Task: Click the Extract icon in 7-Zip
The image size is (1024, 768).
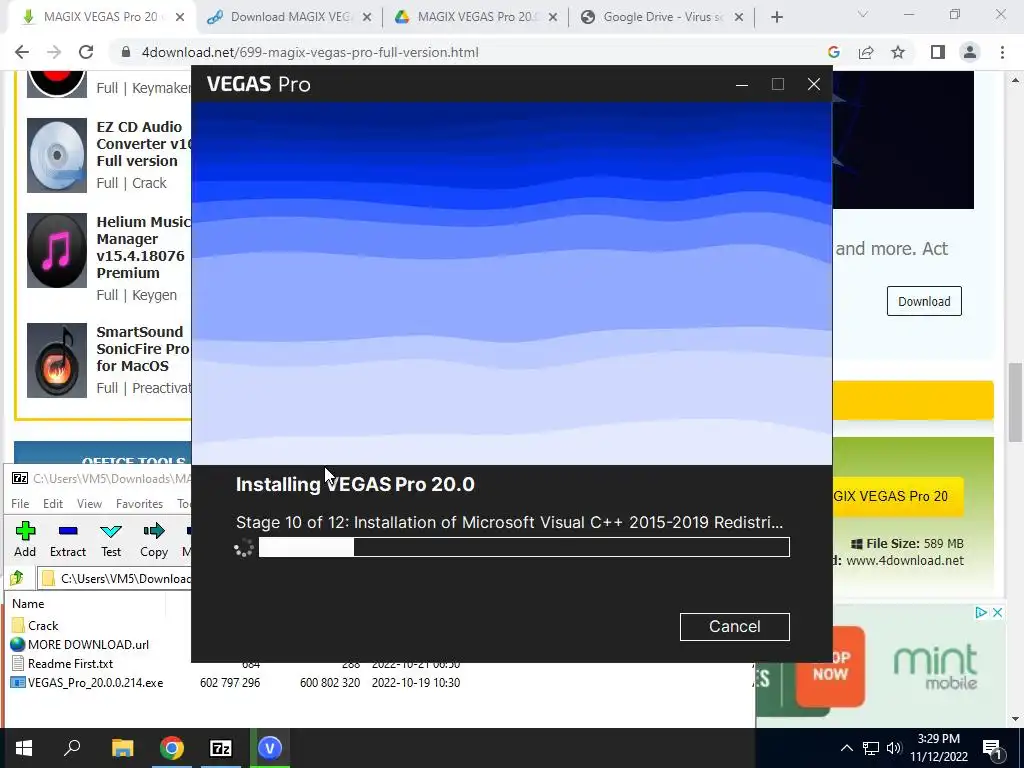Action: (68, 539)
